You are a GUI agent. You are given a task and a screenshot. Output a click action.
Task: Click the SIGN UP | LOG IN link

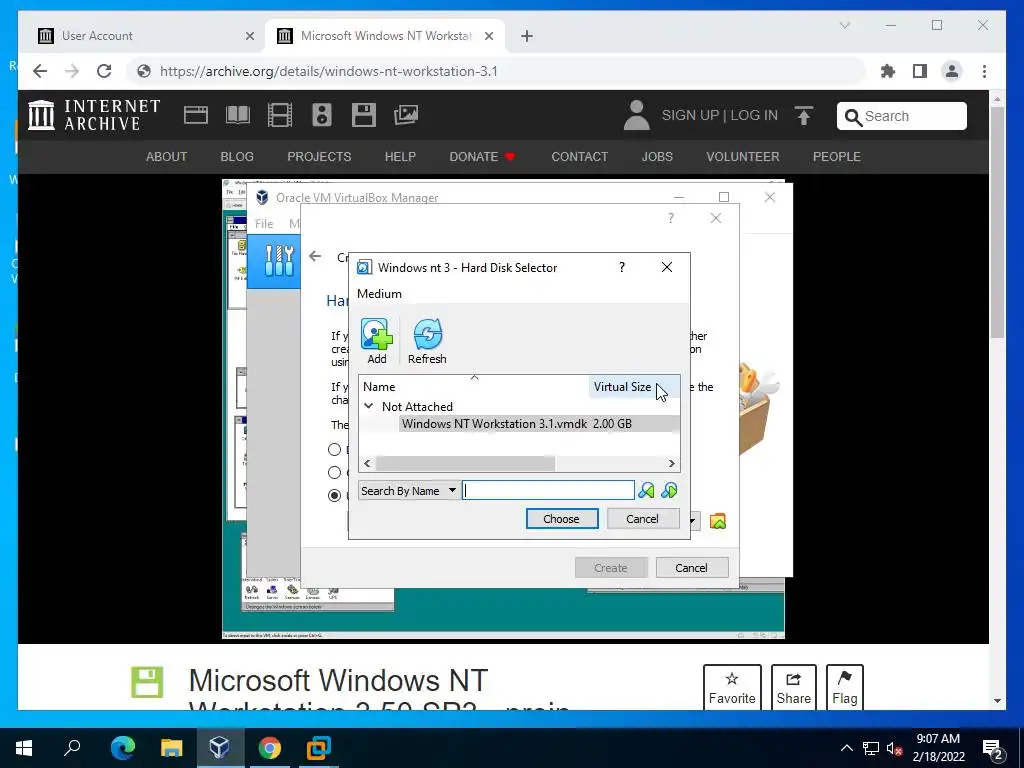point(720,116)
